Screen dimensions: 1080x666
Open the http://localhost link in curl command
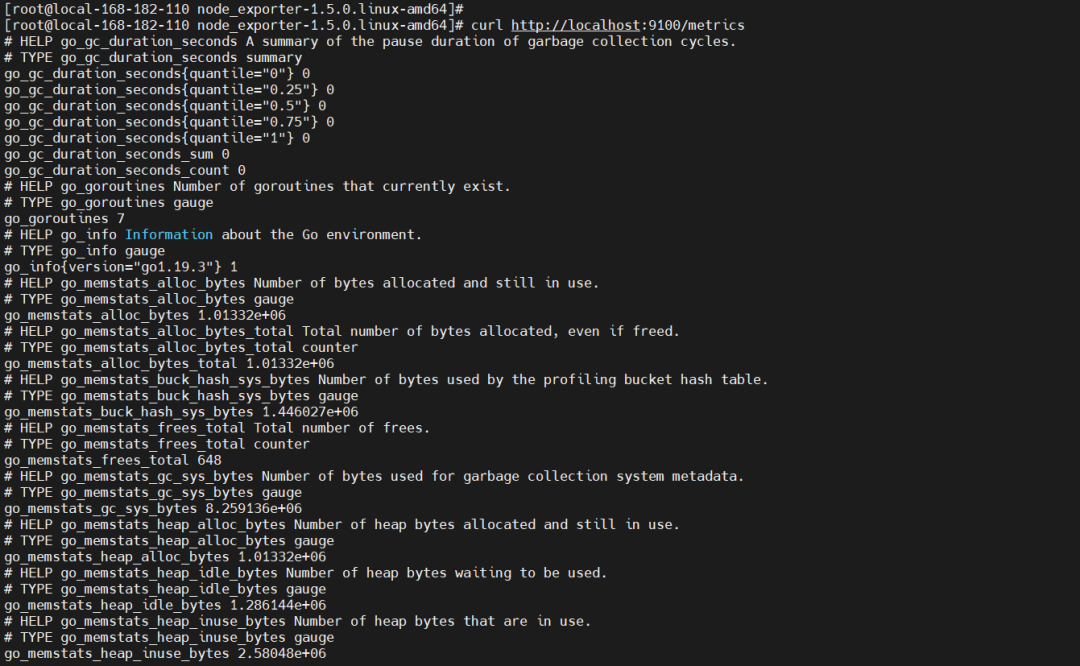click(575, 25)
